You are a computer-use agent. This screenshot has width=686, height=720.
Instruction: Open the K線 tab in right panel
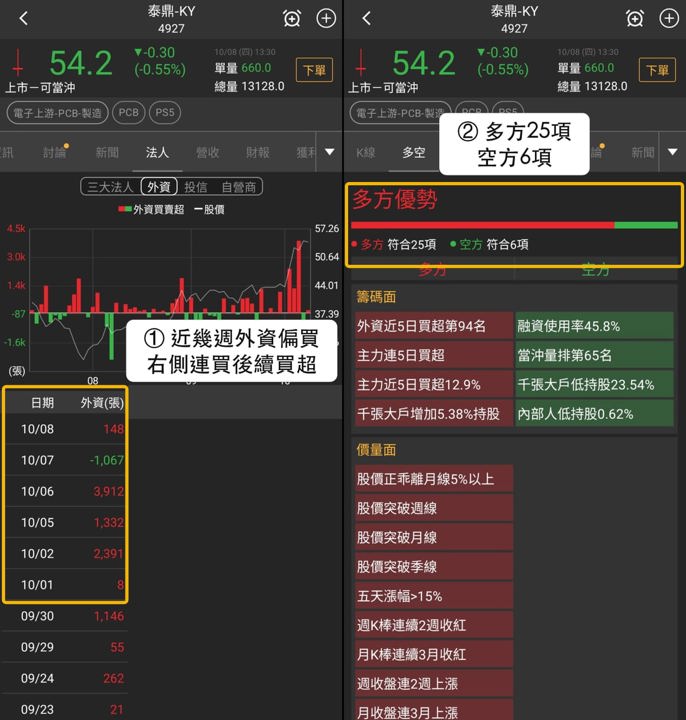[365, 152]
